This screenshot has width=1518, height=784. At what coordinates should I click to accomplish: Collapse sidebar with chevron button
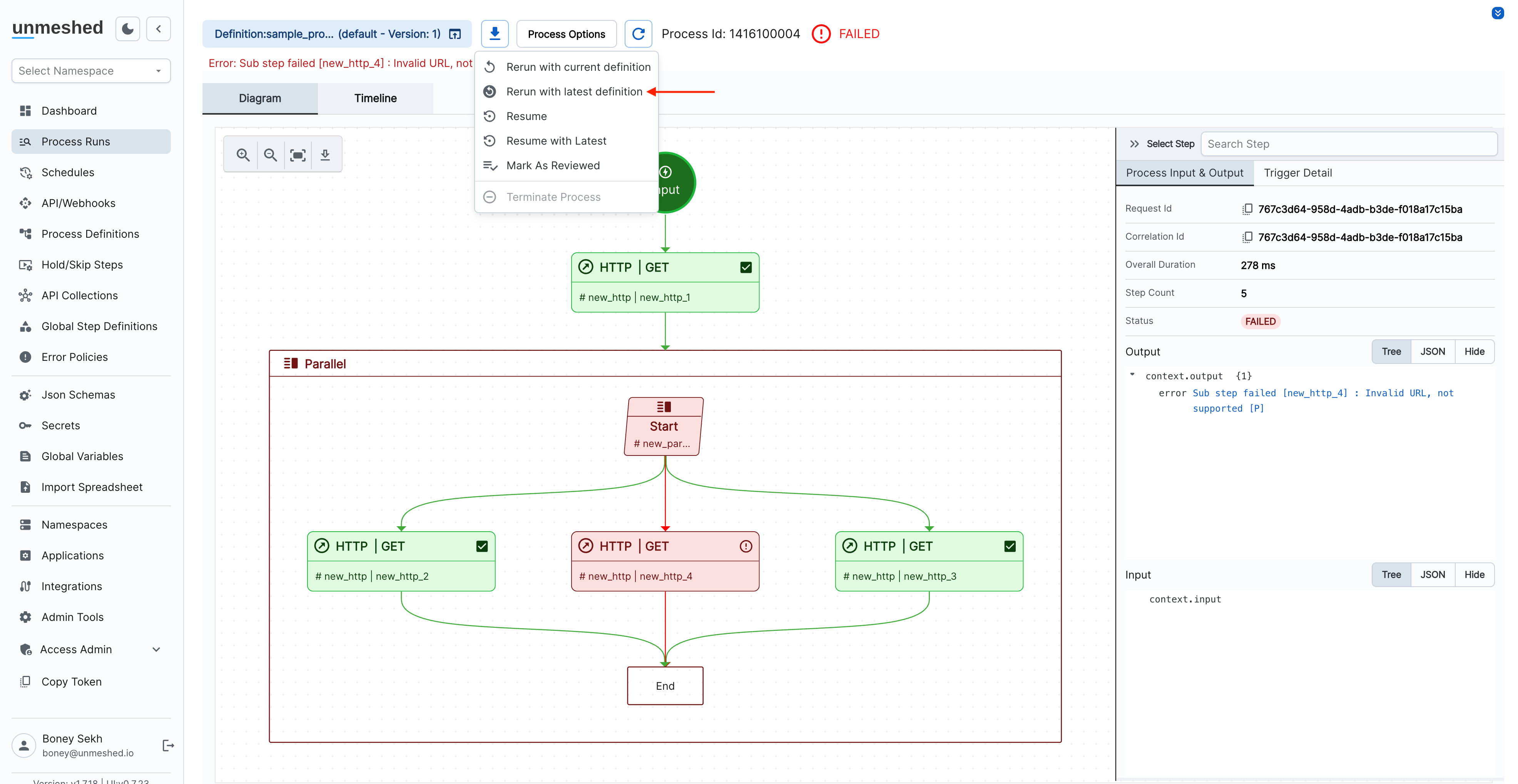[x=159, y=29]
